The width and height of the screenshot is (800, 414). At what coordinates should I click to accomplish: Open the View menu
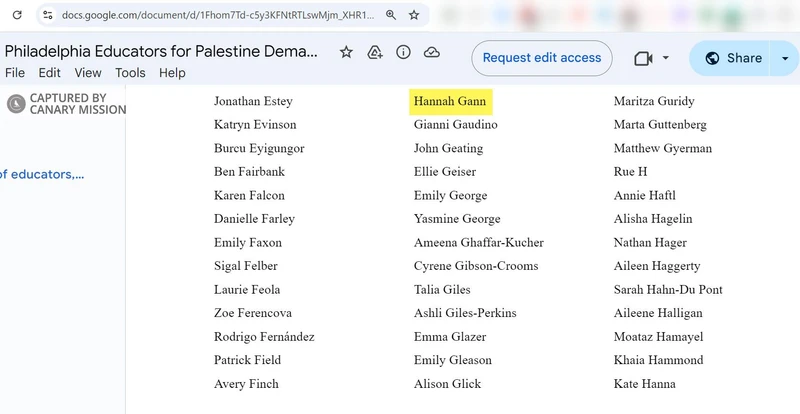tap(88, 73)
